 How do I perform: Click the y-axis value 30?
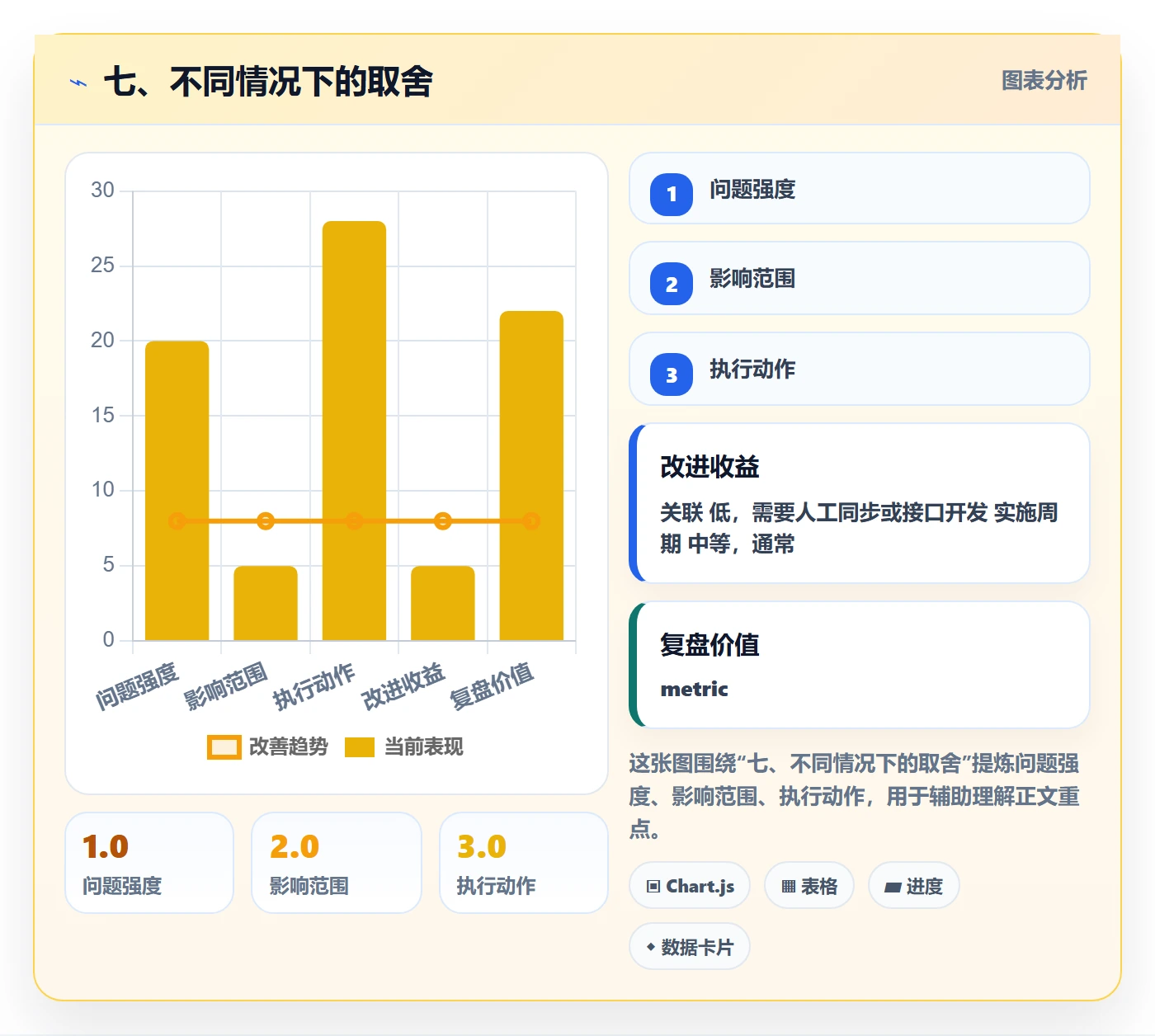pos(102,190)
